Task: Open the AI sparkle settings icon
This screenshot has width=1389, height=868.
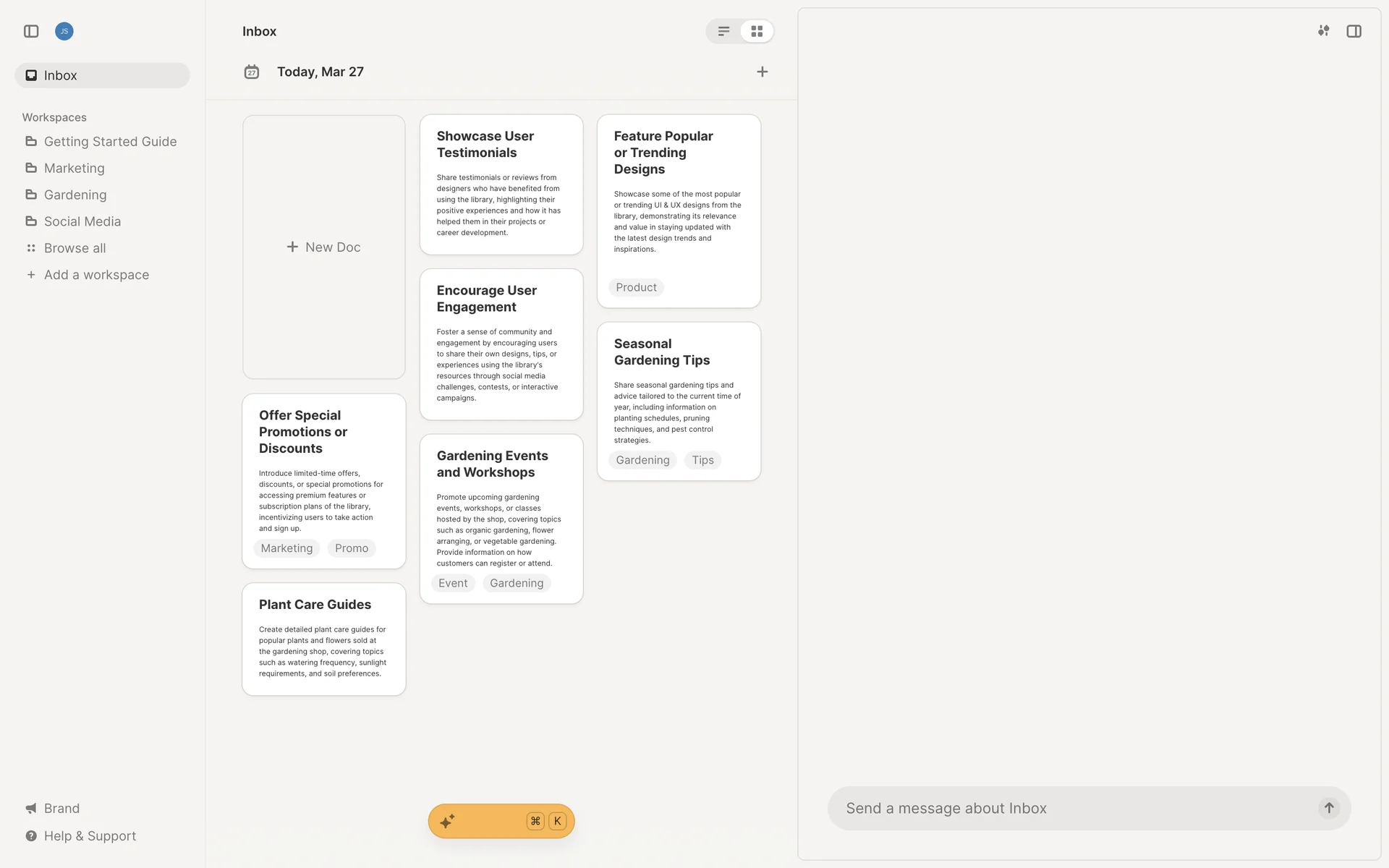Action: [1323, 31]
